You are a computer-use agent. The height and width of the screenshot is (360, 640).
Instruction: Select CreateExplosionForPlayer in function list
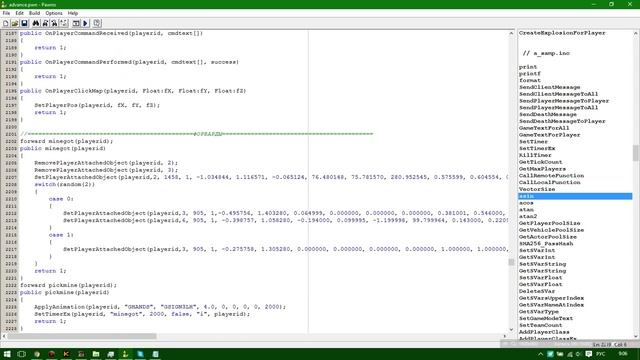(x=562, y=33)
